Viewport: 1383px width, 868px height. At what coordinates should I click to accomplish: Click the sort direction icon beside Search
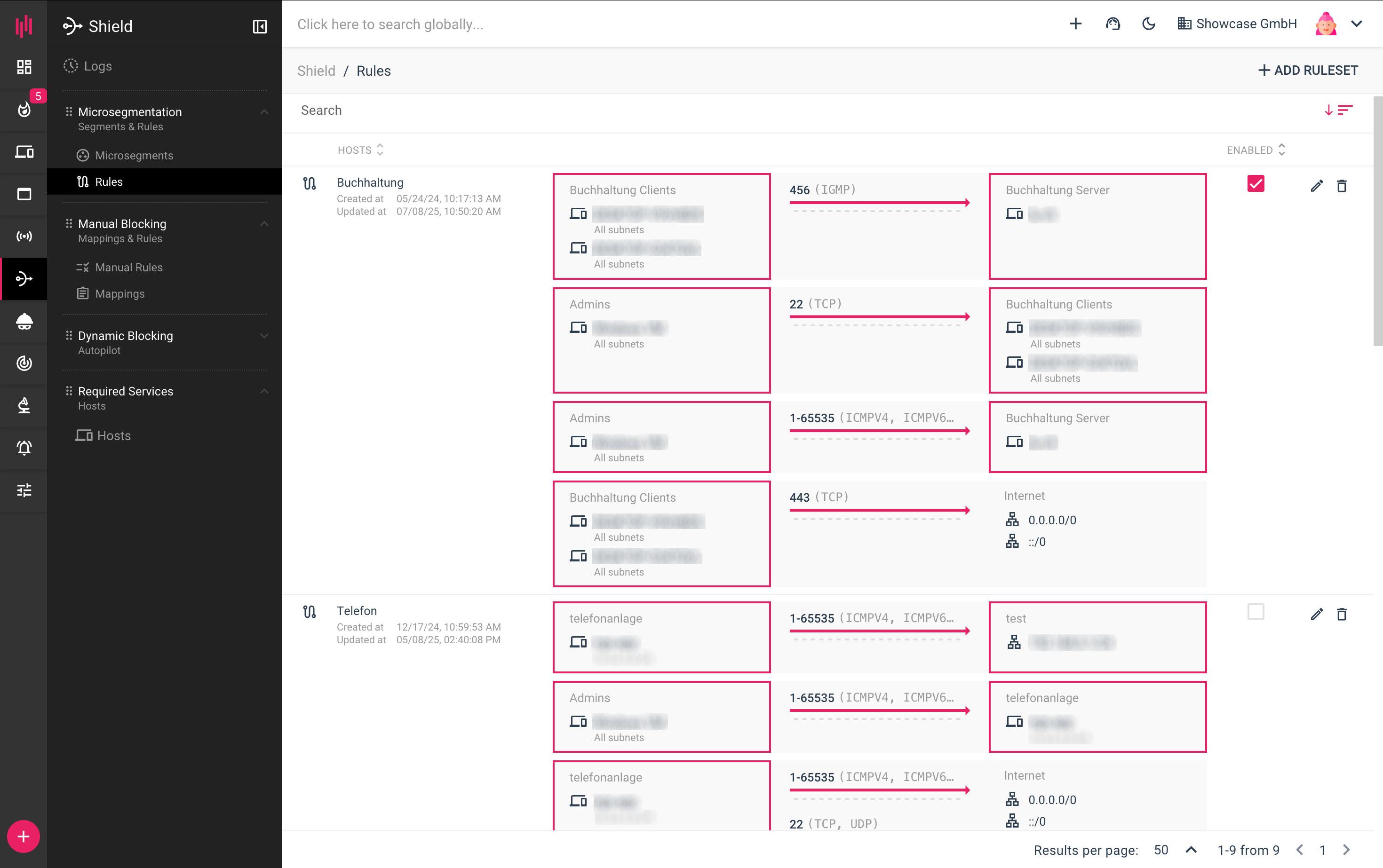point(1338,110)
